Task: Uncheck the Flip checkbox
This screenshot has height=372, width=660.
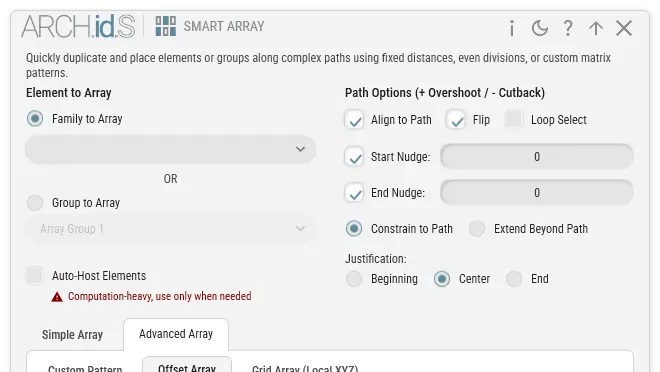Action: coord(456,120)
